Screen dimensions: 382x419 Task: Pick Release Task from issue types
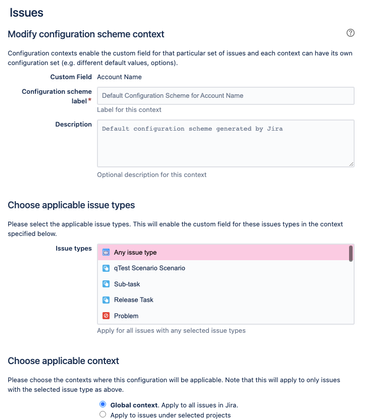[x=223, y=300]
